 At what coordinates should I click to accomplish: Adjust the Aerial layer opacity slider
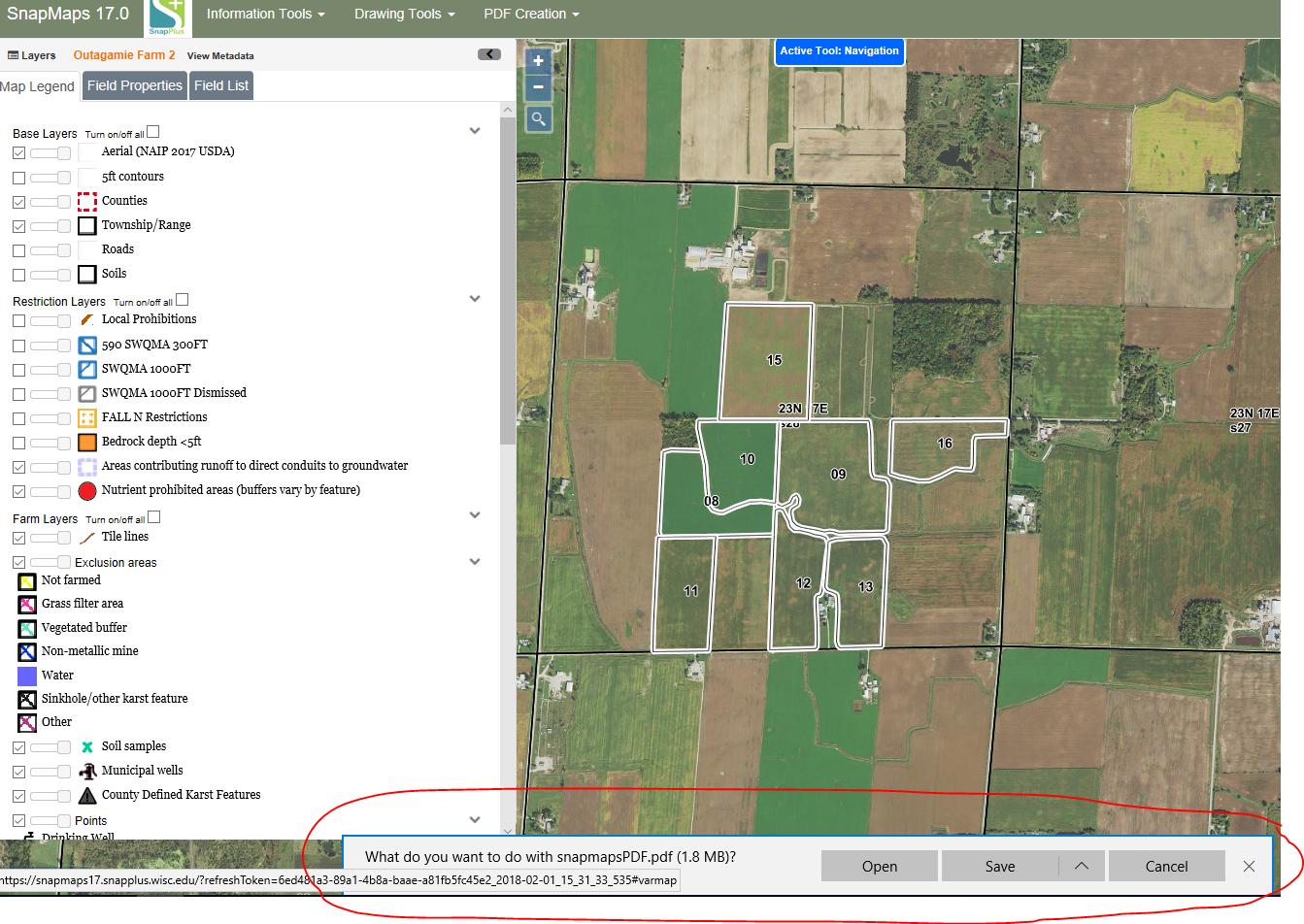[x=50, y=153]
